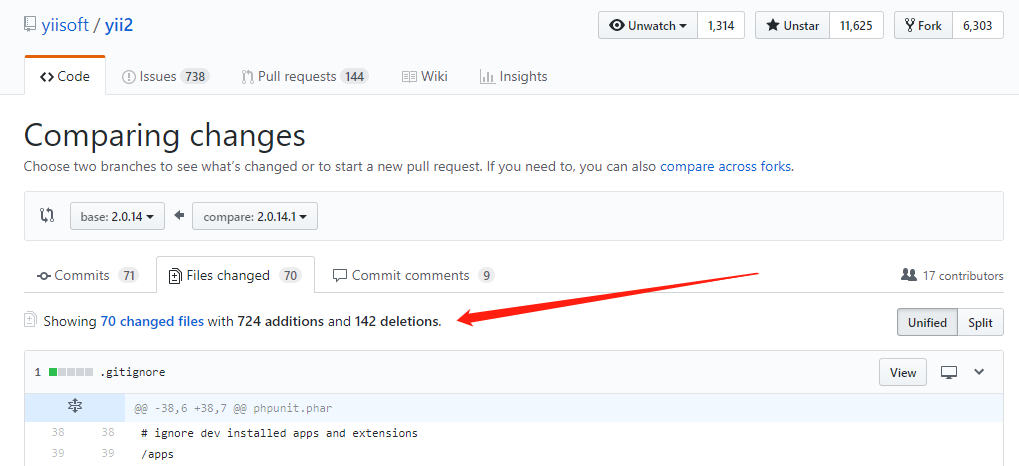Screen dimensions: 1019x466
Task: Click the repository book icon
Action: 30,25
